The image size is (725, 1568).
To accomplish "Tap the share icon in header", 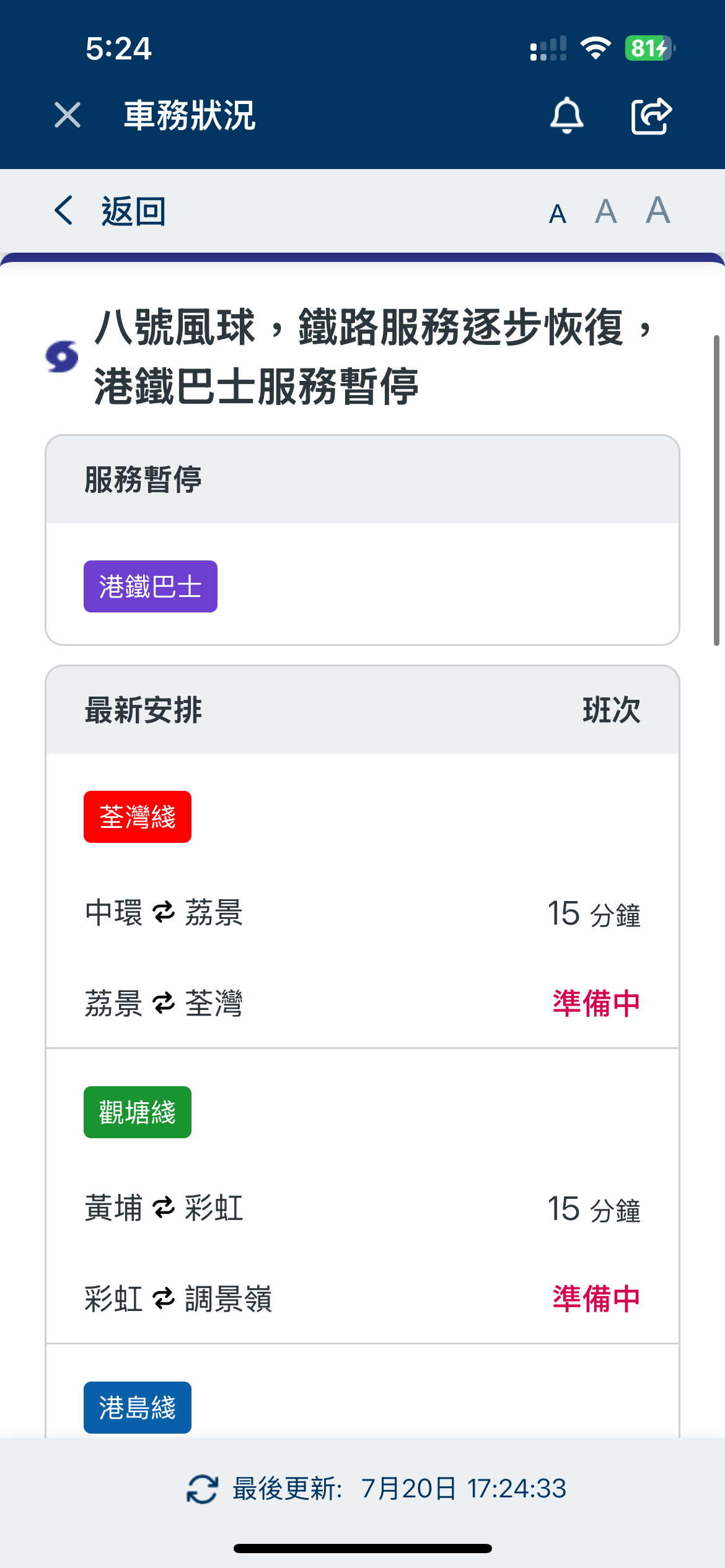I will click(x=651, y=115).
